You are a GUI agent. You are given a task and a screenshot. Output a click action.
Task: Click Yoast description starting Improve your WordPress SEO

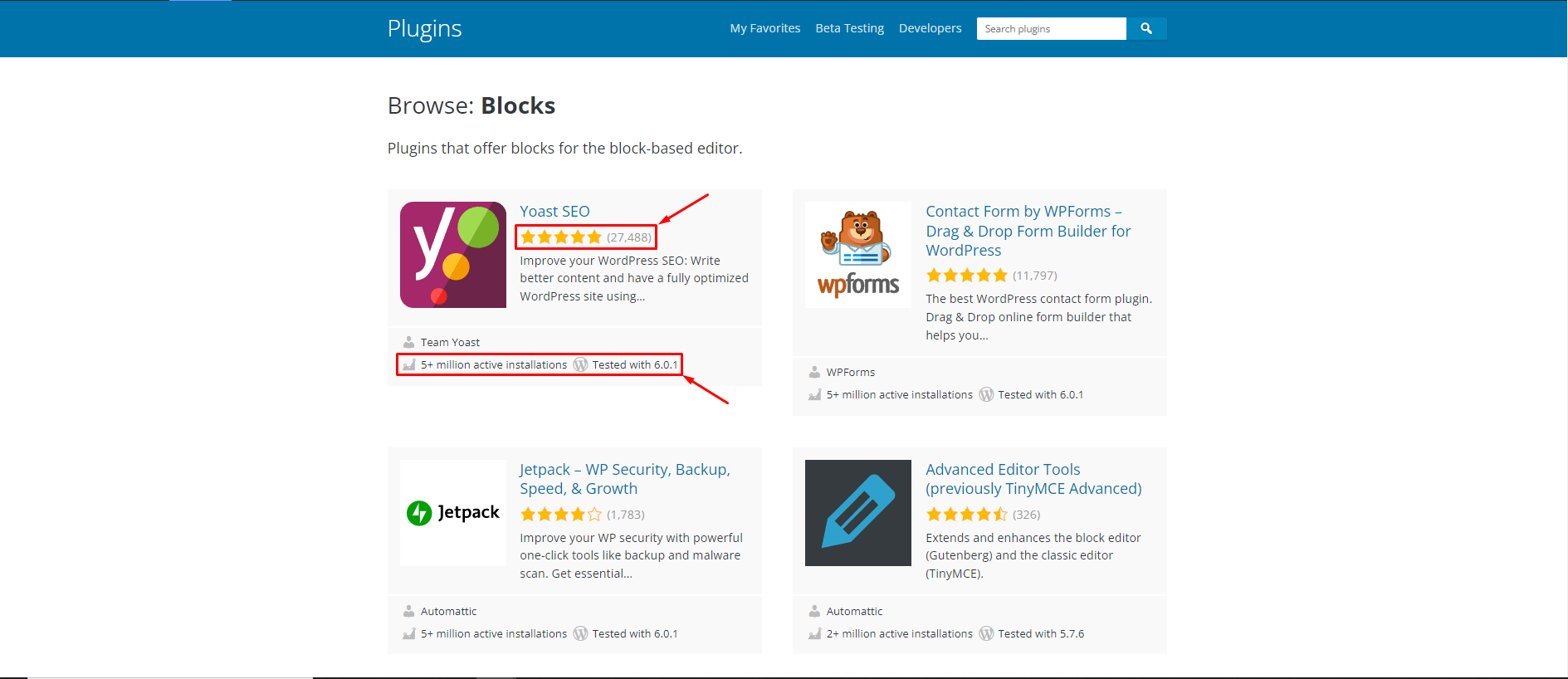click(x=634, y=278)
